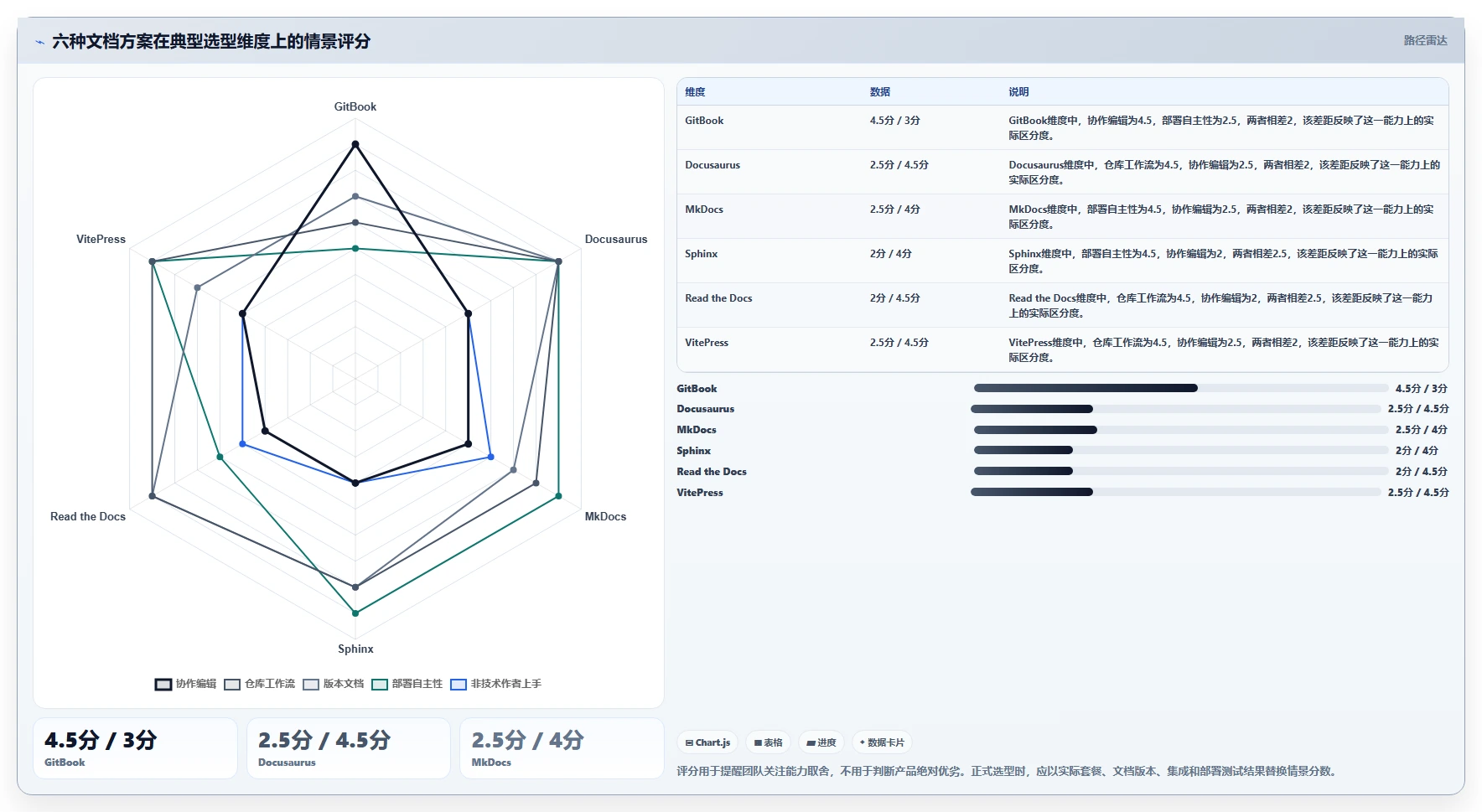This screenshot has height=812, width=1482.
Task: Click the outermost dark point on the GitBook axis
Action: click(x=355, y=144)
